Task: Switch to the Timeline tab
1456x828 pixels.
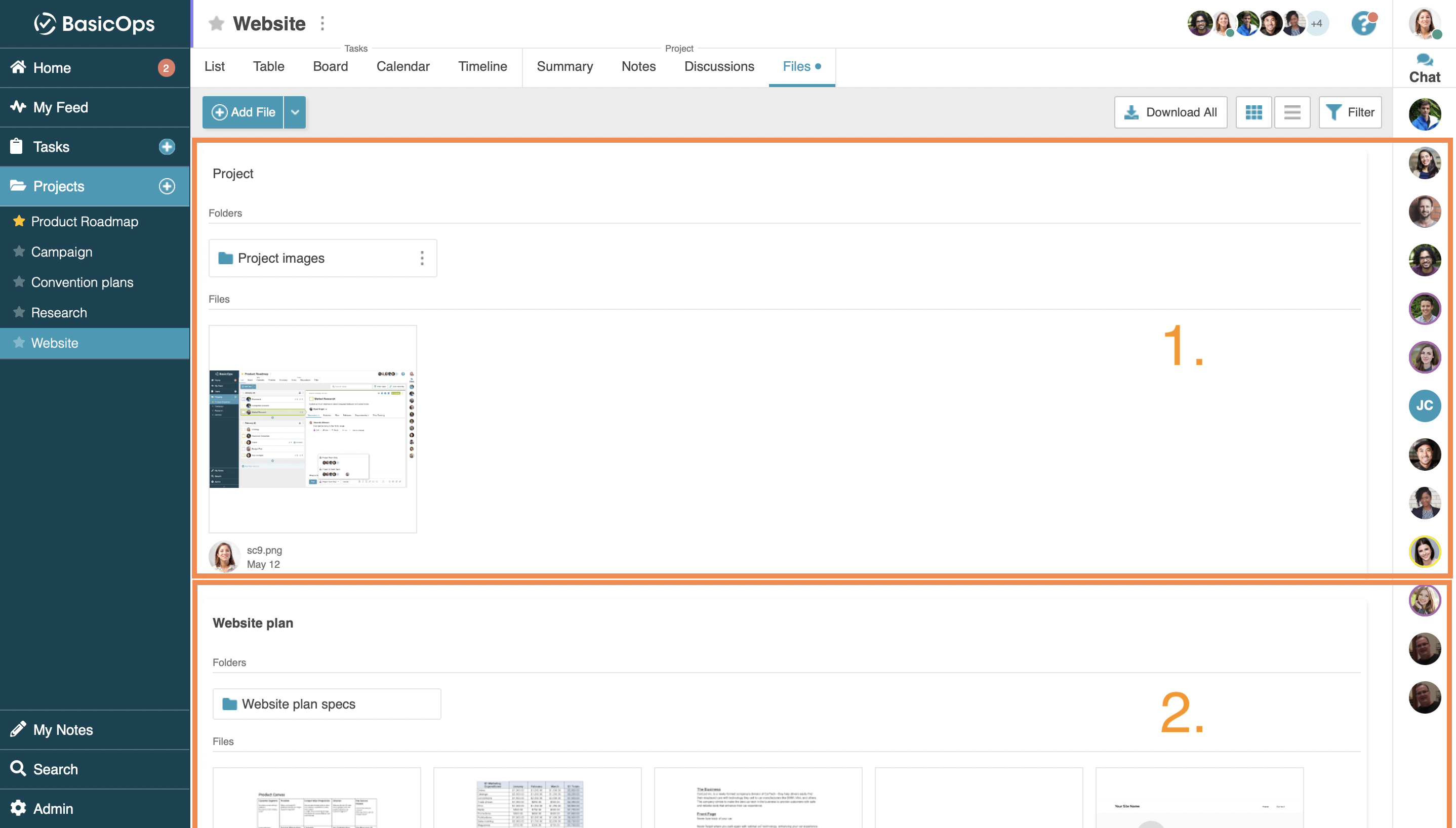Action: [x=482, y=66]
